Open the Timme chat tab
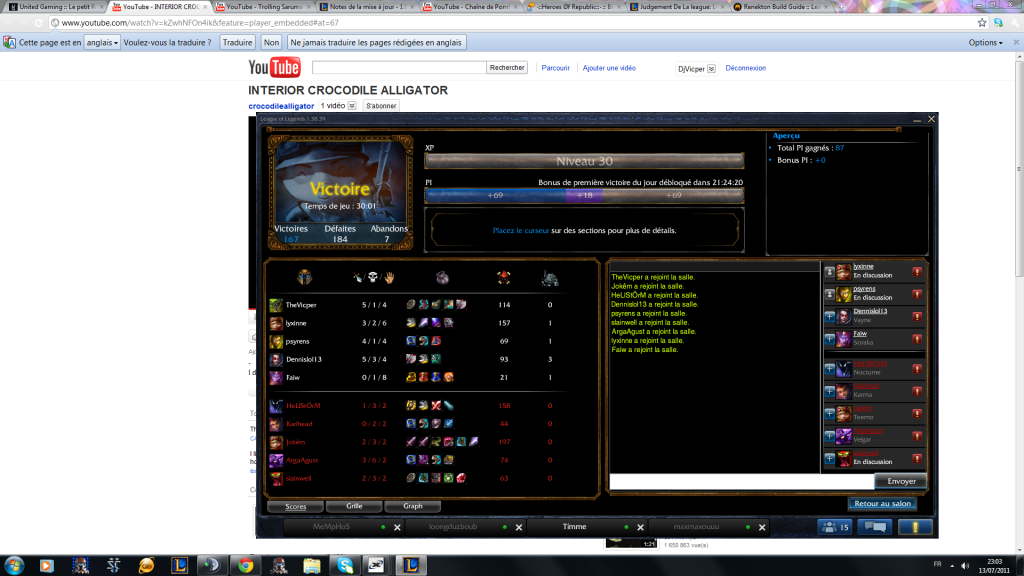 click(x=574, y=526)
